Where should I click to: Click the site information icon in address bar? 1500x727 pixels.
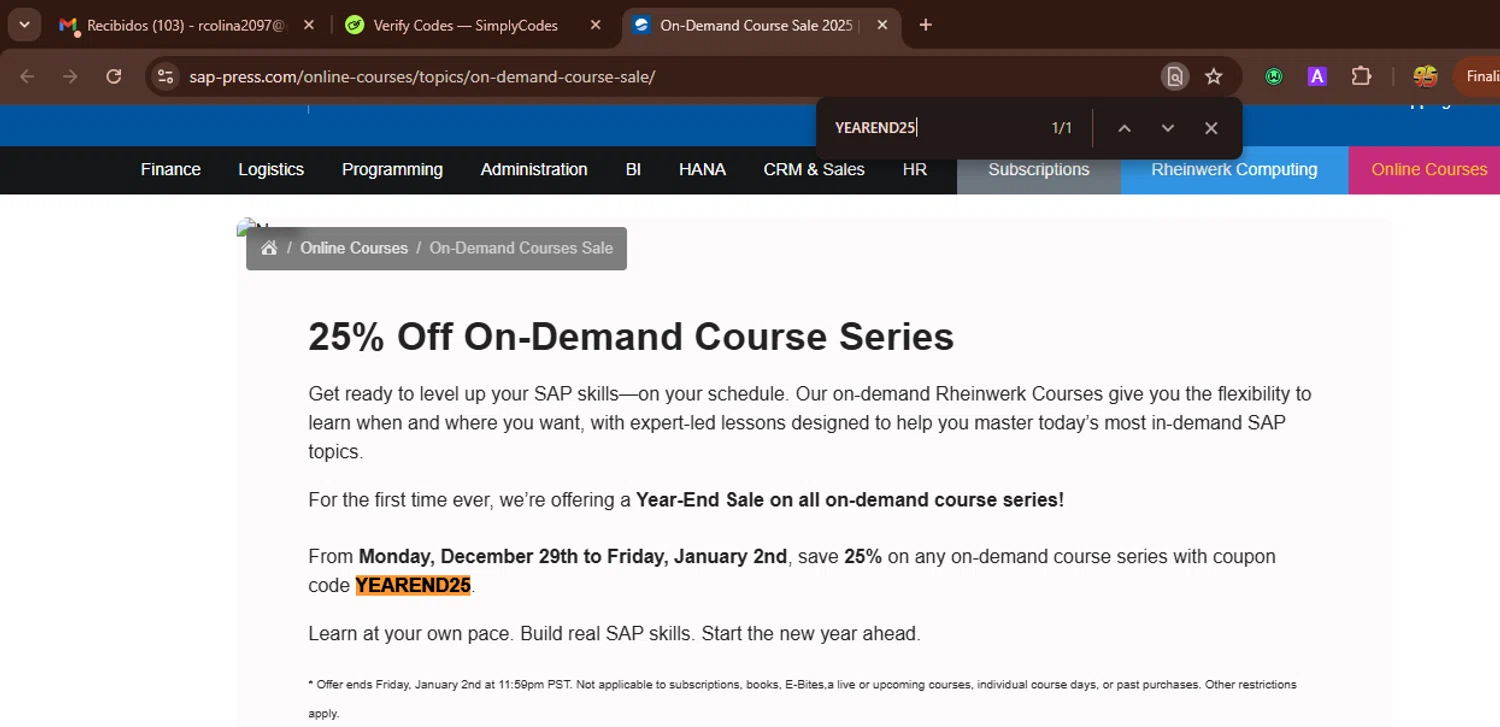(x=166, y=77)
